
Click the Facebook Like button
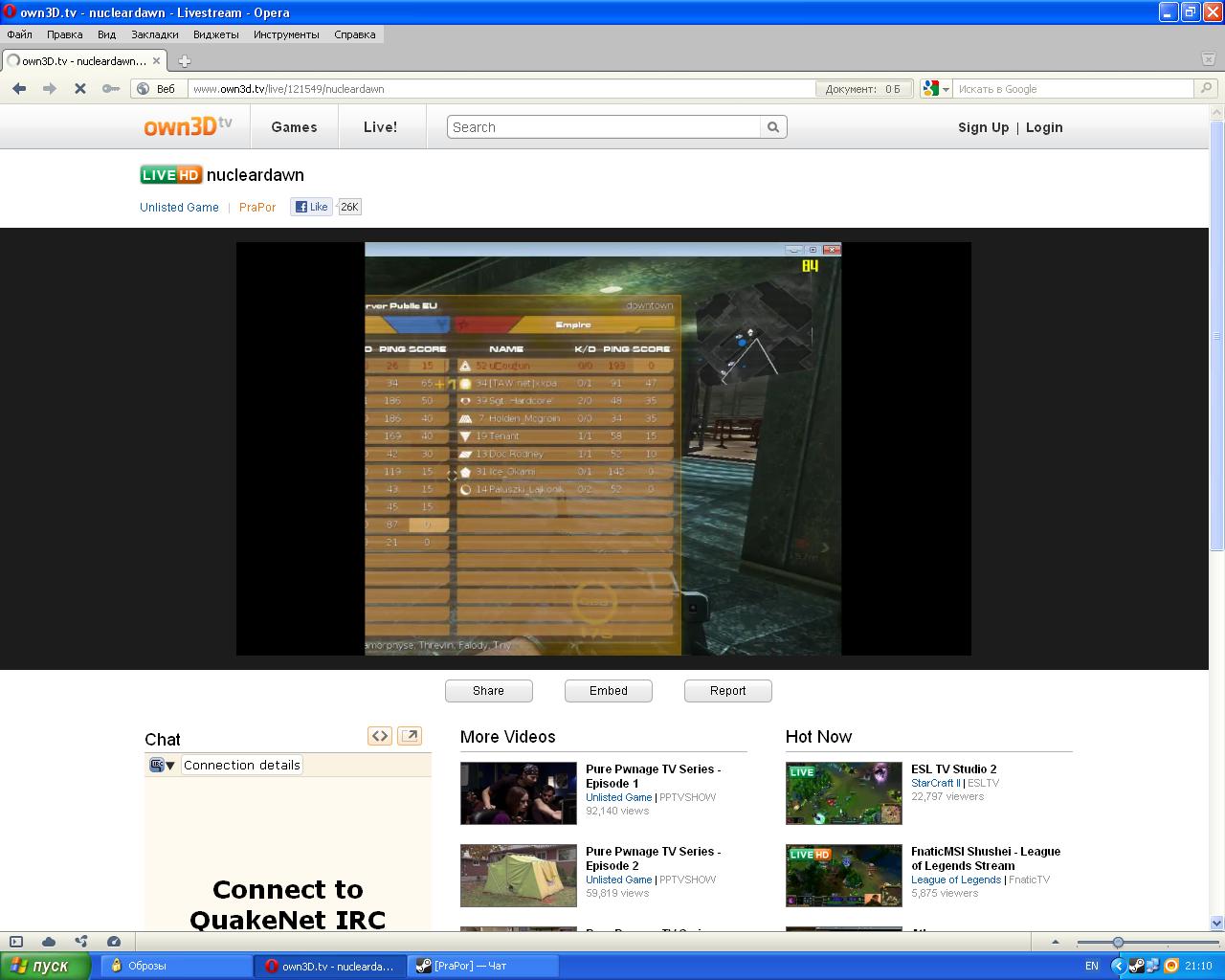[312, 207]
